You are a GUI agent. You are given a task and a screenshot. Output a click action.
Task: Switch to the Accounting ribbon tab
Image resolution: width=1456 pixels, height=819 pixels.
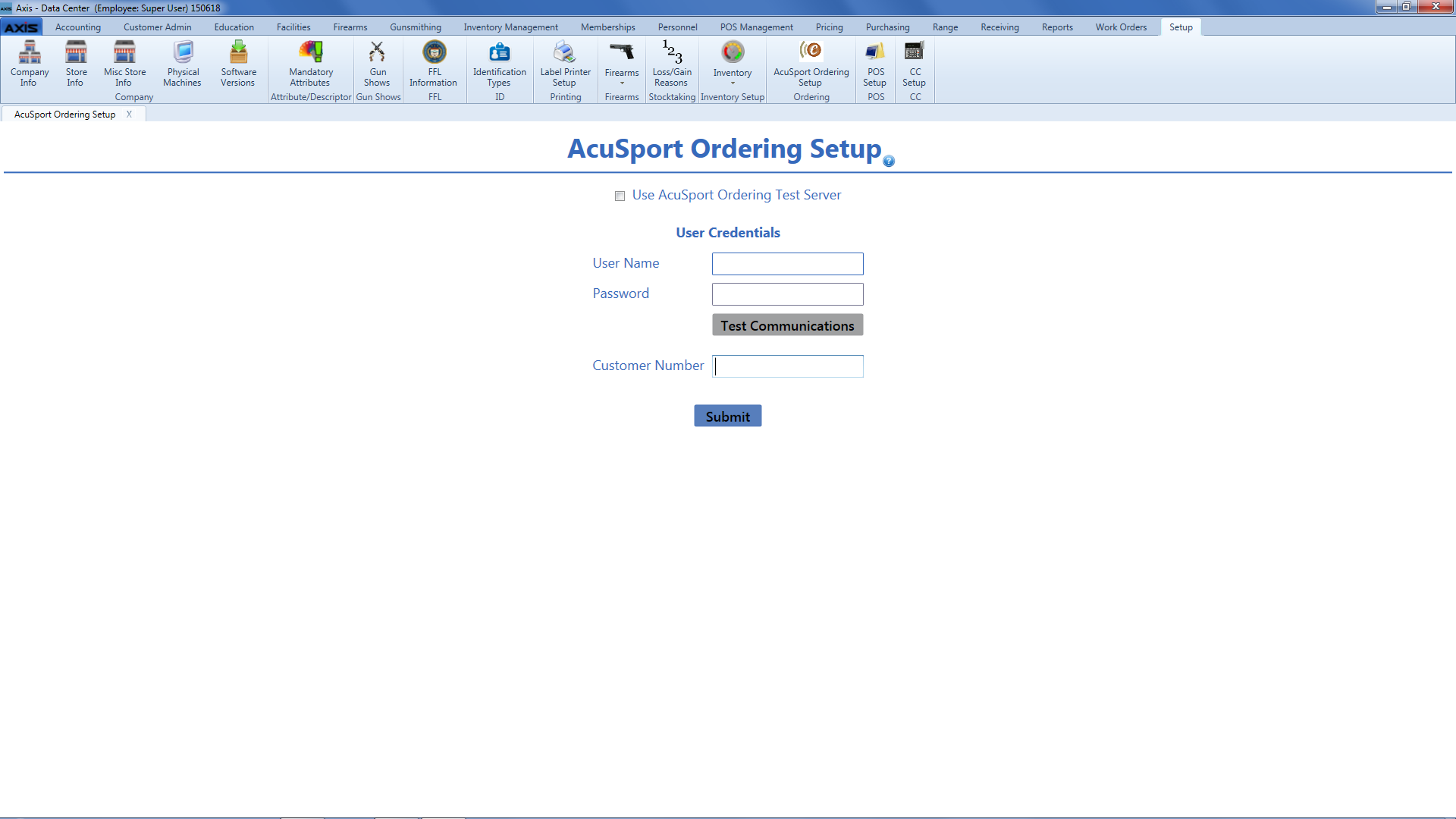pos(77,27)
